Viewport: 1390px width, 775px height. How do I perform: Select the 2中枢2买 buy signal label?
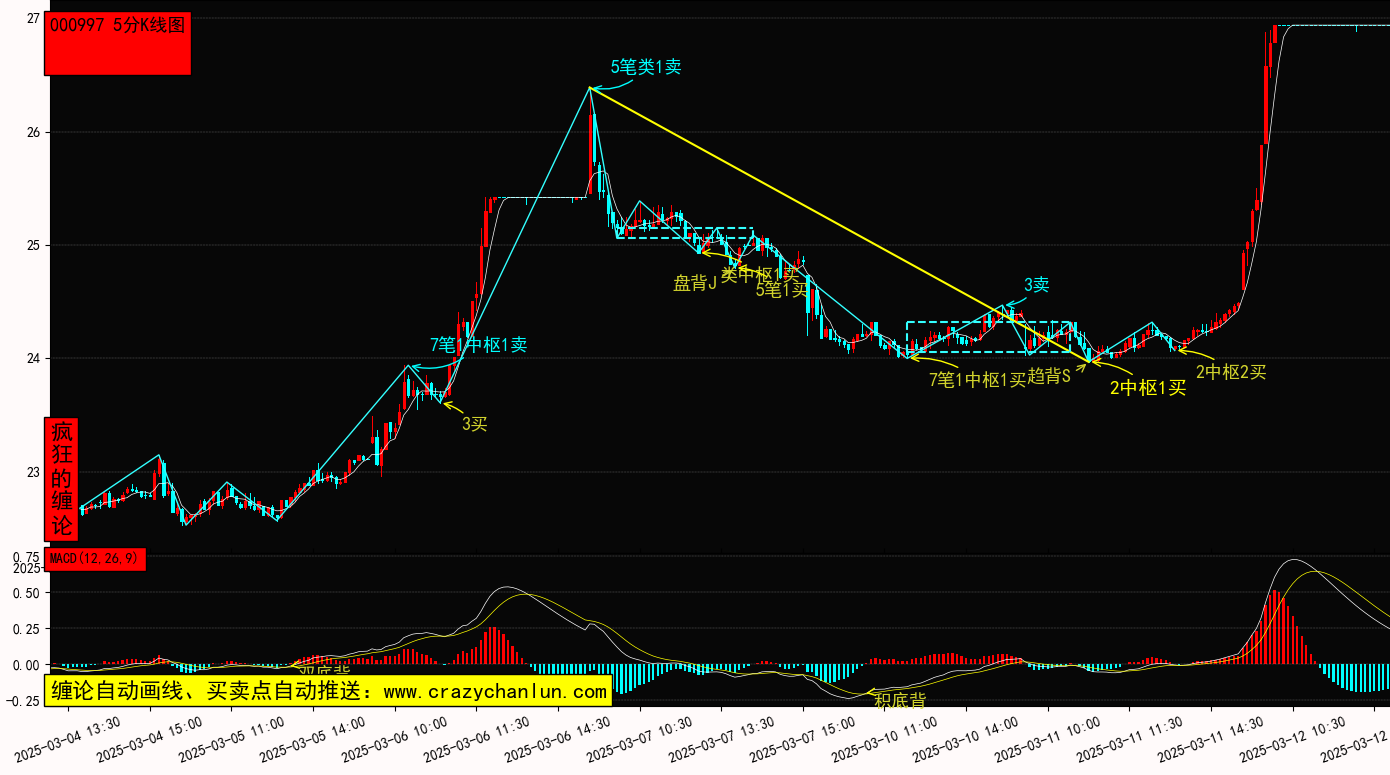point(1230,372)
